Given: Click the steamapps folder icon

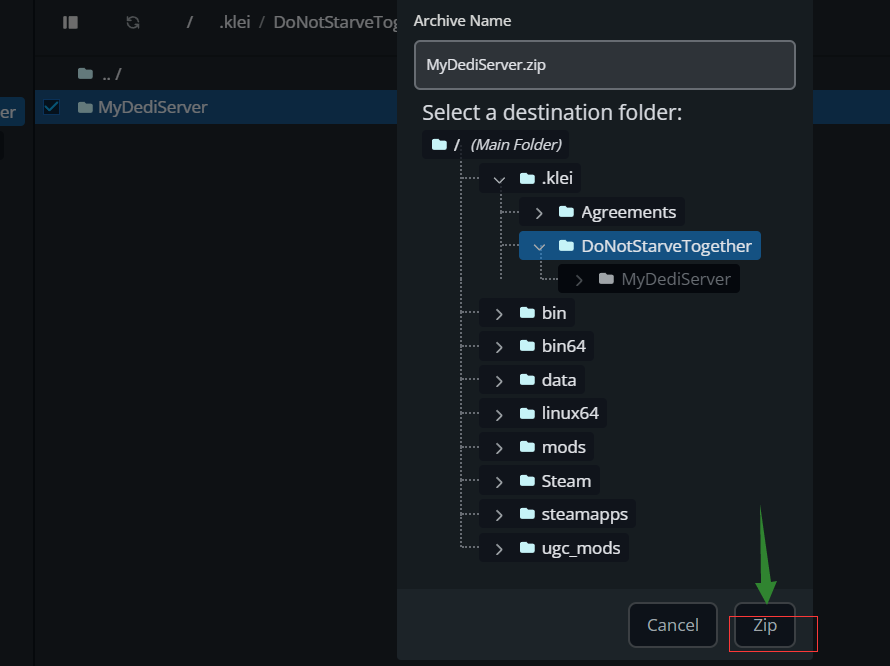Looking at the screenshot, I should pos(527,514).
